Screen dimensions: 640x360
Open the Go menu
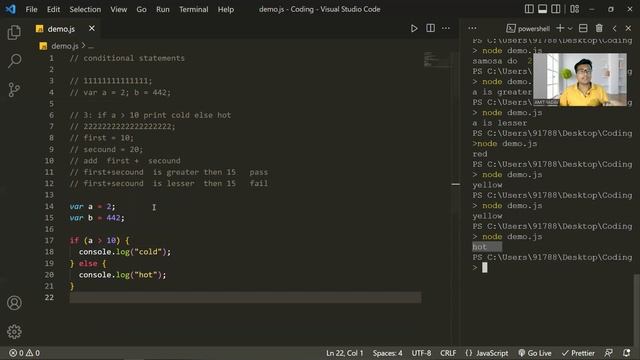(141, 9)
